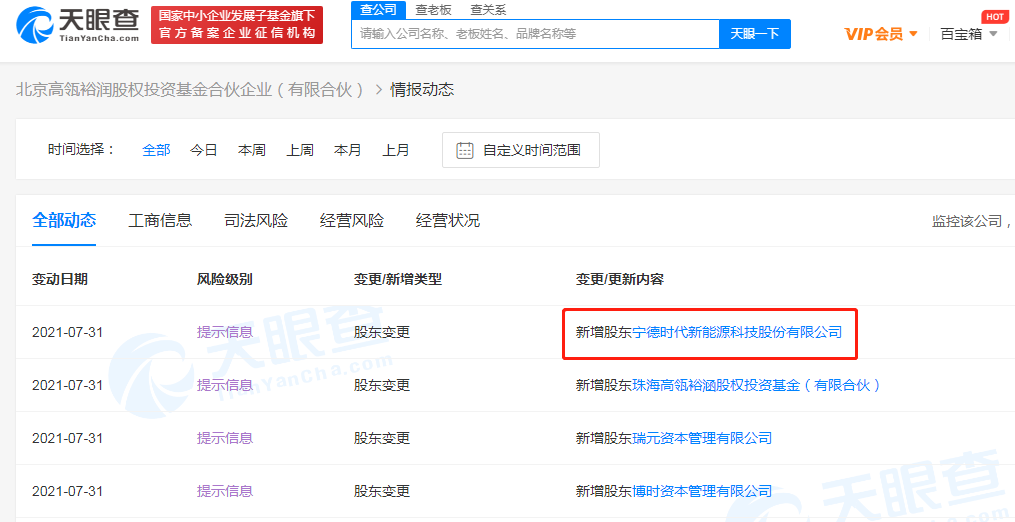The width and height of the screenshot is (1015, 522).
Task: Open 博时资本管理有限公司 shareholder link
Action: (702, 492)
